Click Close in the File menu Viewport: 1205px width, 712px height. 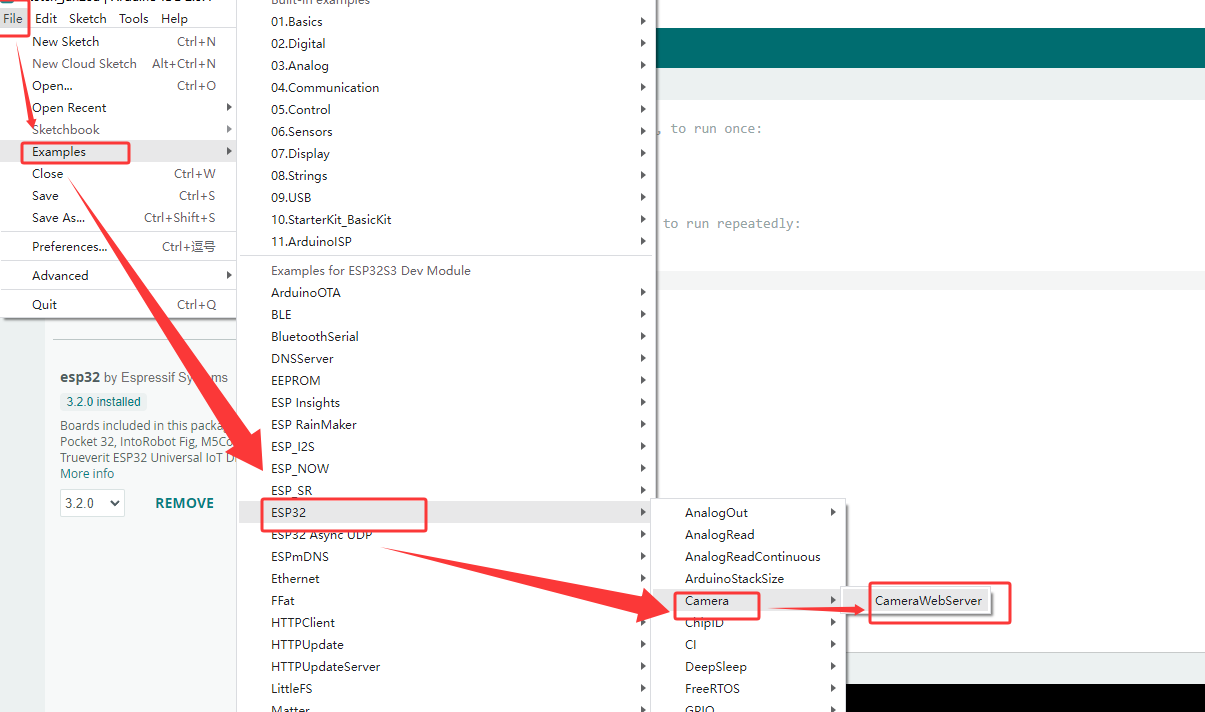click(x=119, y=174)
